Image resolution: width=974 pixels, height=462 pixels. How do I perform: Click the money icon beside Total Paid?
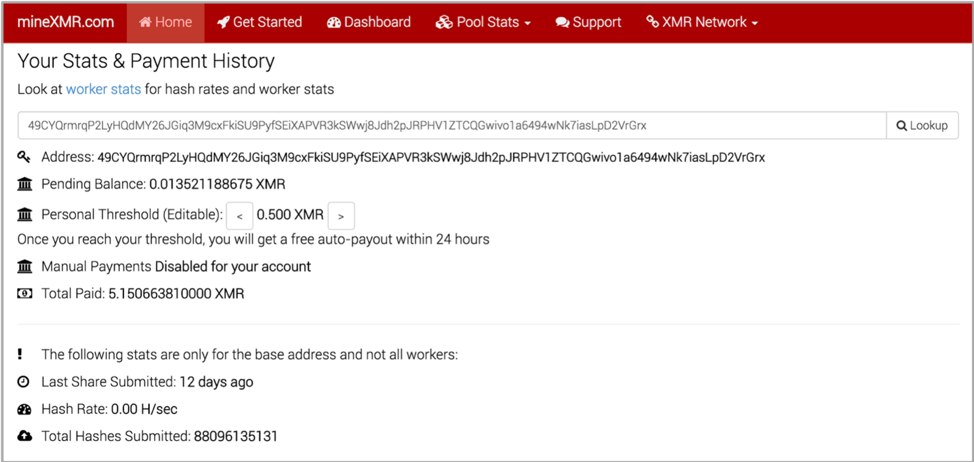tap(24, 294)
